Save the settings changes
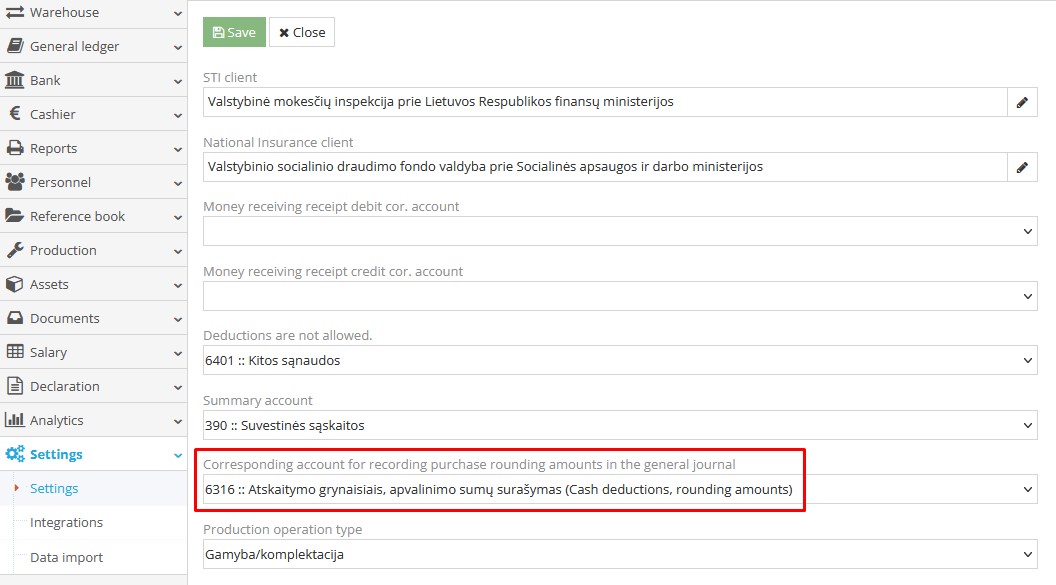 pyautogui.click(x=233, y=31)
